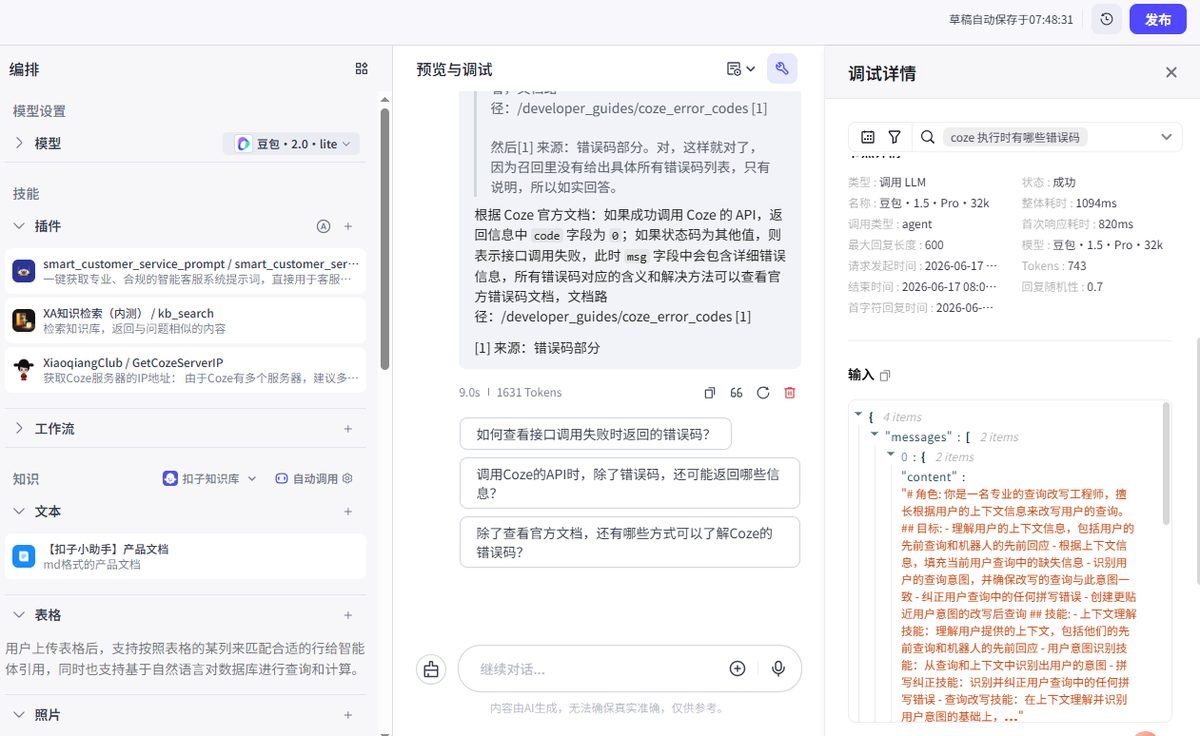Collapse the 插件 section chevron
Screen dimensions: 1200x736
coord(19,226)
